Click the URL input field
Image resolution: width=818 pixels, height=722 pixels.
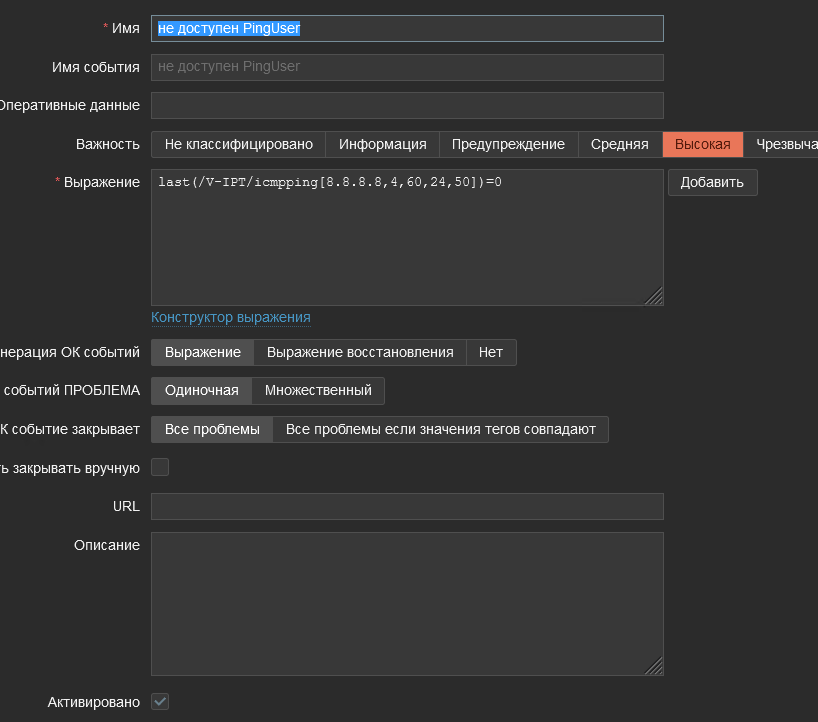[x=407, y=507]
